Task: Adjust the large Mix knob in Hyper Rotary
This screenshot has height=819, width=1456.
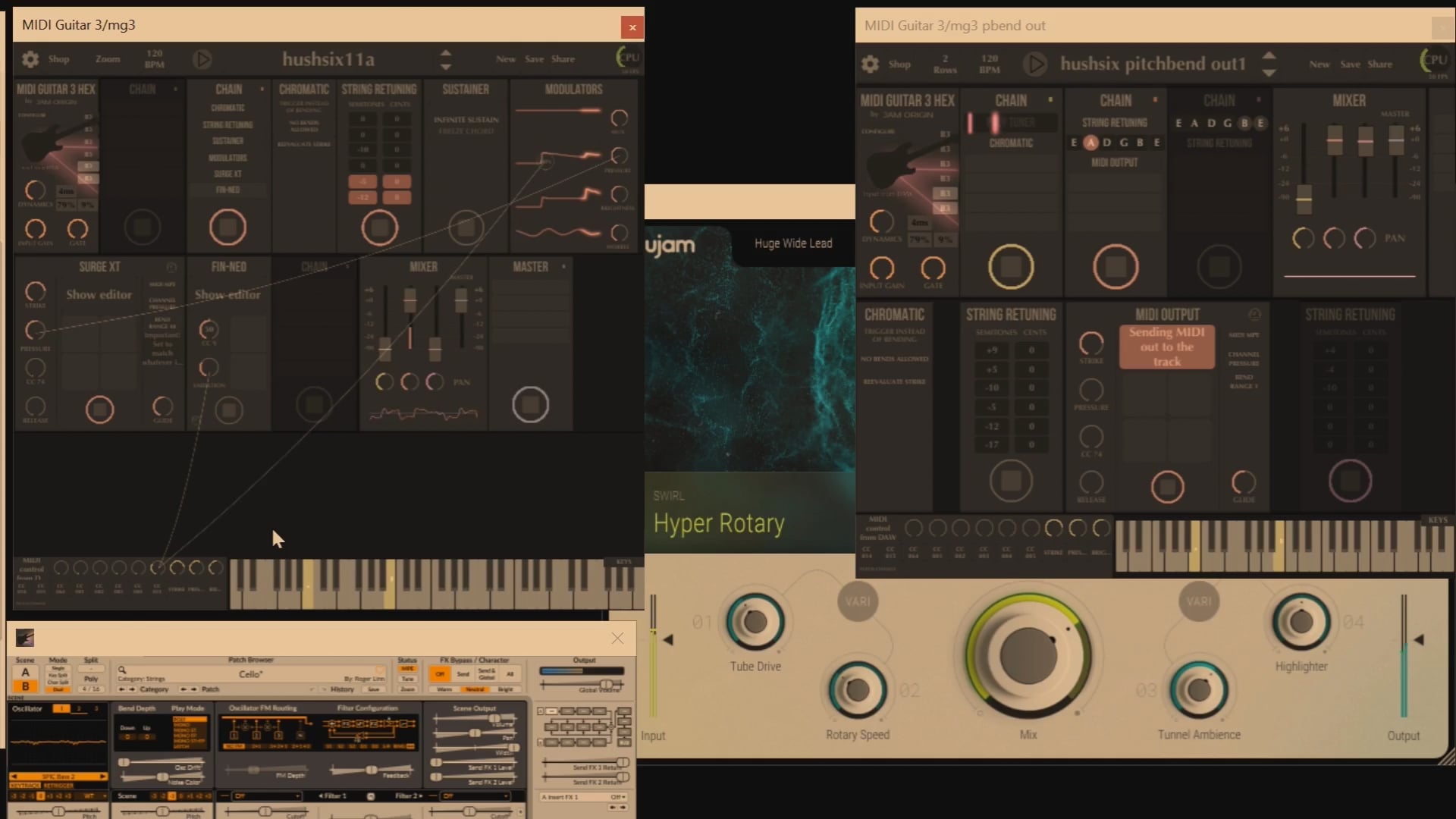Action: point(1028,655)
